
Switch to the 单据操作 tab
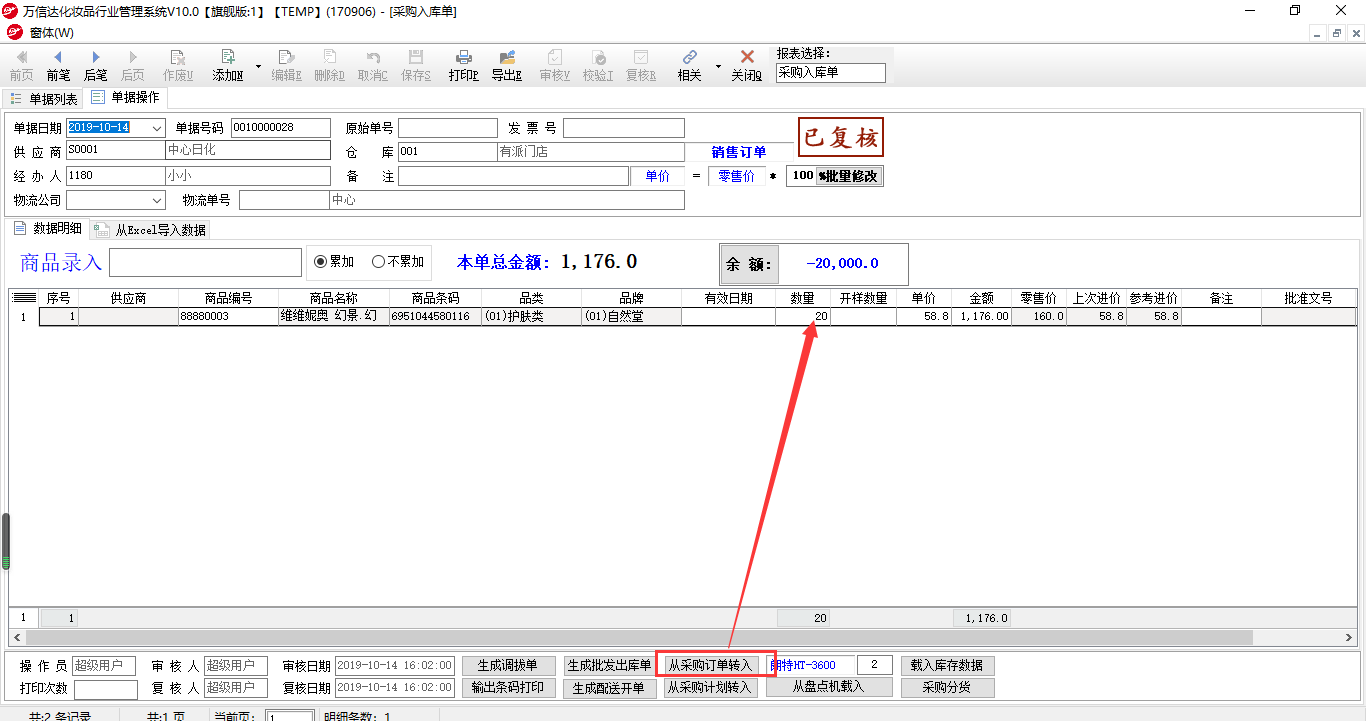(125, 98)
